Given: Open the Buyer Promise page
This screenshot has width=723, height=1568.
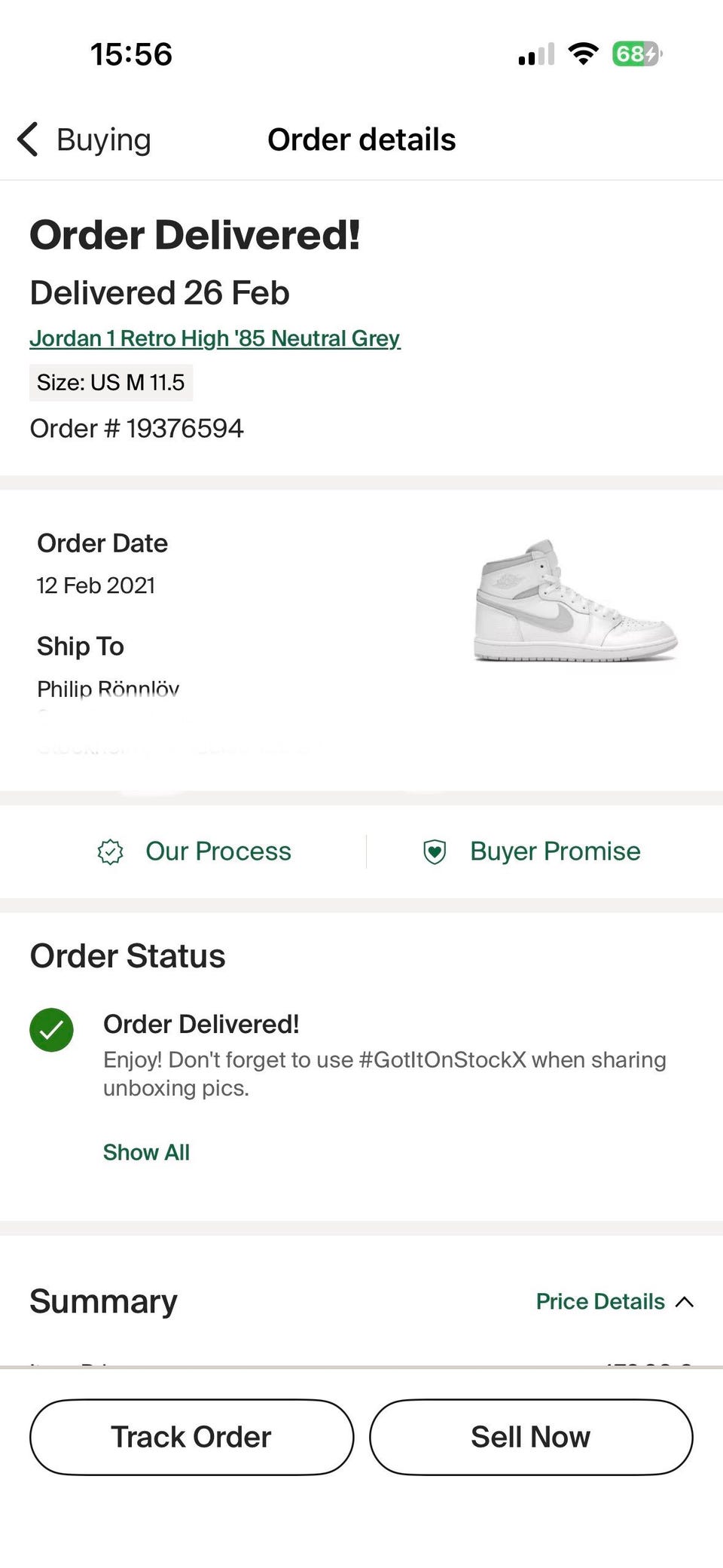Looking at the screenshot, I should [x=555, y=851].
